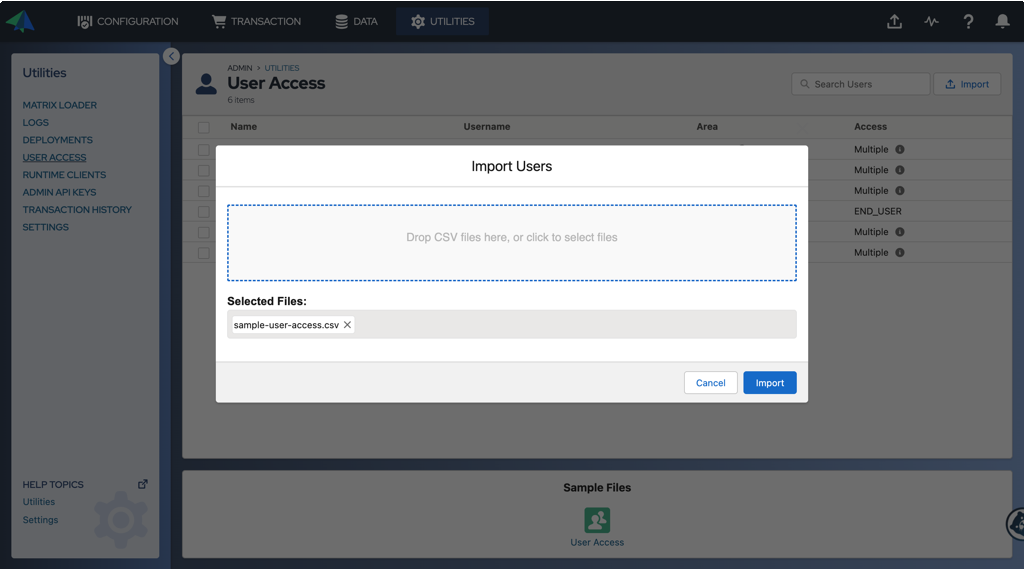Open the Settings help topic
This screenshot has width=1024, height=569.
(40, 520)
